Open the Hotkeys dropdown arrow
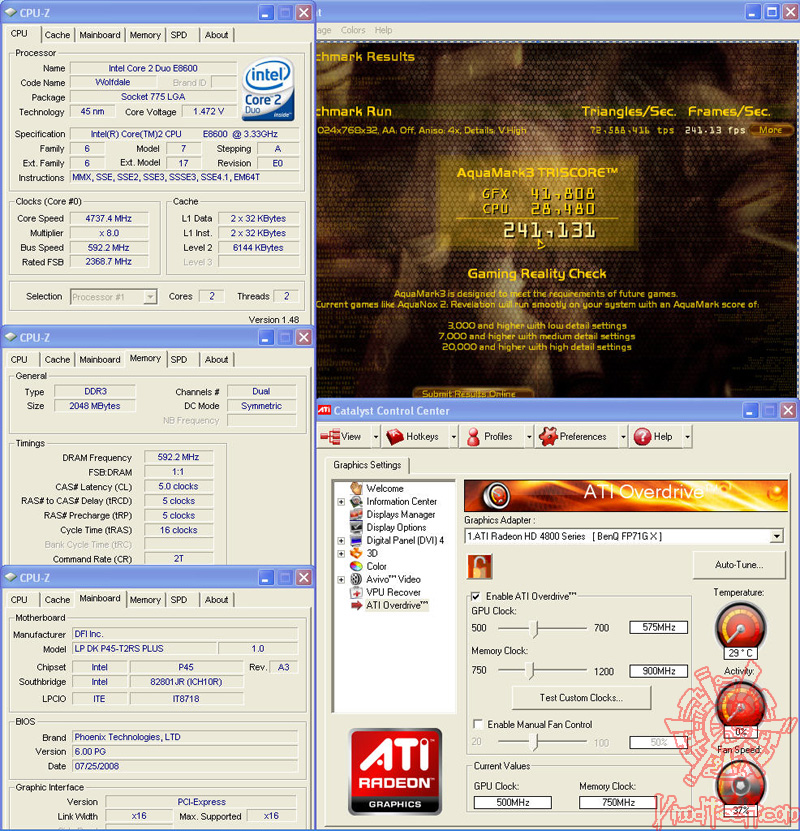 (454, 437)
